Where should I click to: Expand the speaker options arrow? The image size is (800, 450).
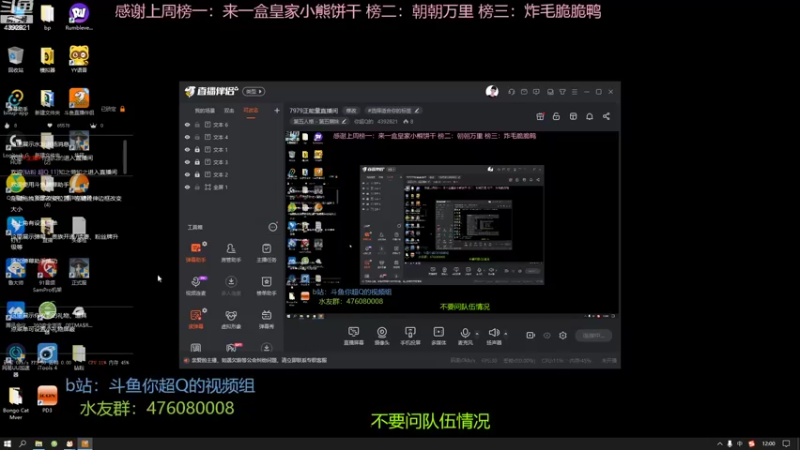506,334
